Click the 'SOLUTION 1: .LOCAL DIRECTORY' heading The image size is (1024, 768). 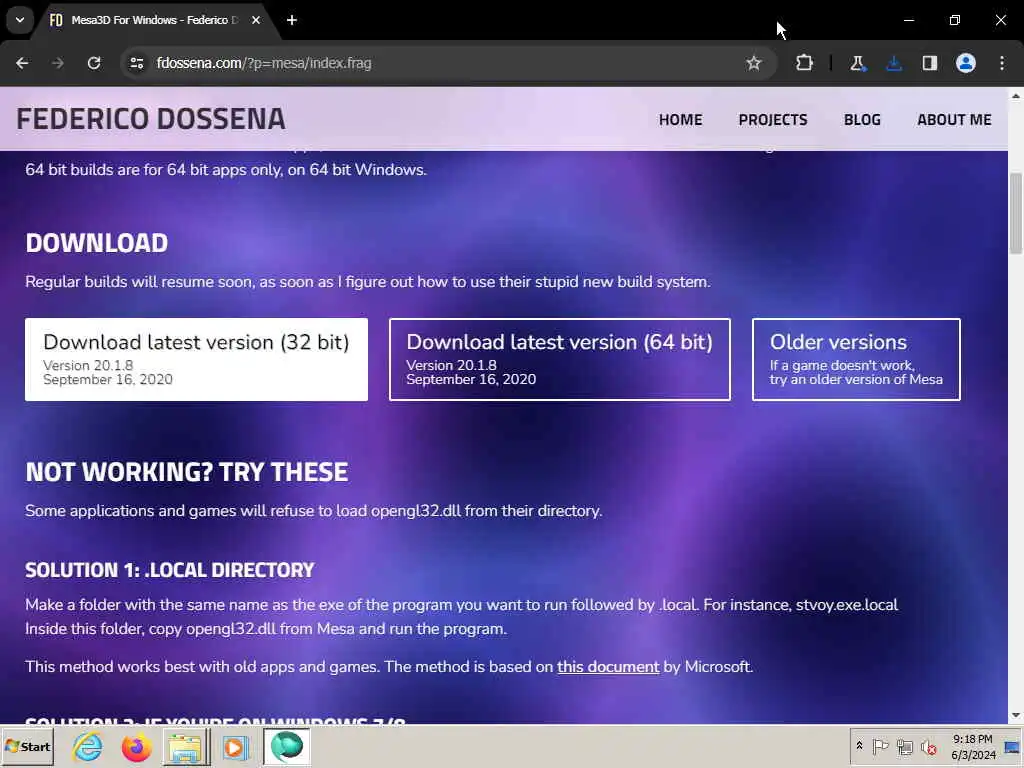click(x=170, y=569)
